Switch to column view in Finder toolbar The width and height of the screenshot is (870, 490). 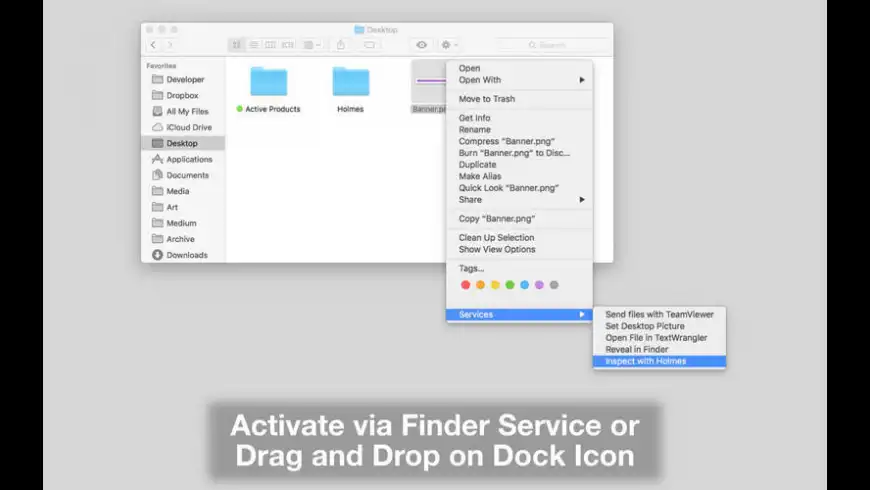[270, 45]
